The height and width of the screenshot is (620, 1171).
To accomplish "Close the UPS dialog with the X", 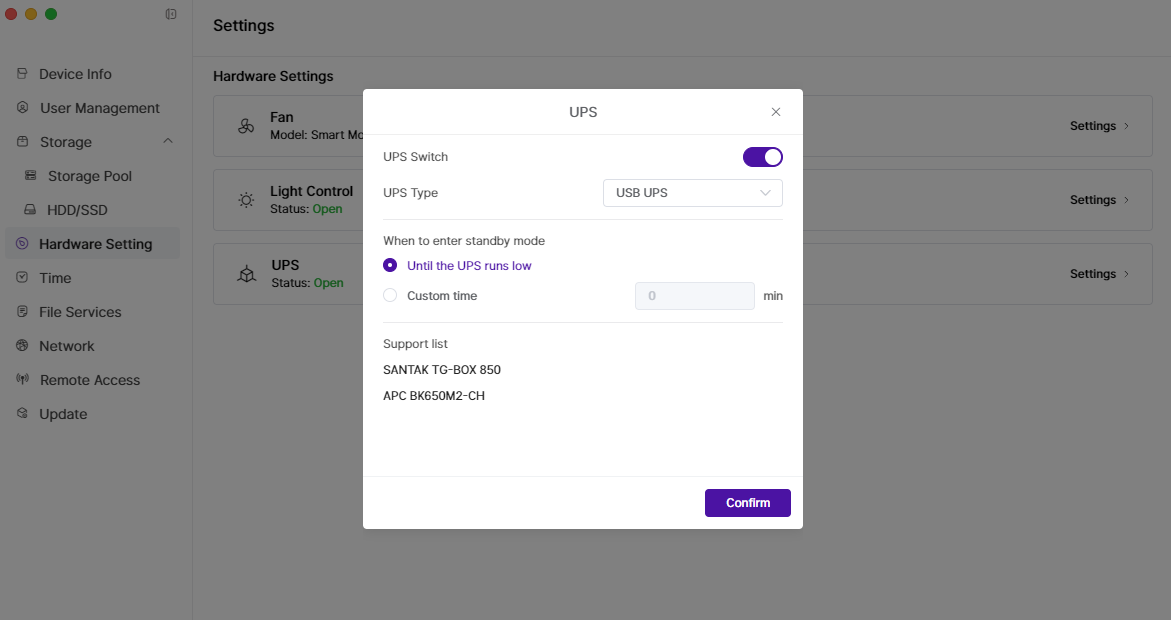I will coord(776,112).
